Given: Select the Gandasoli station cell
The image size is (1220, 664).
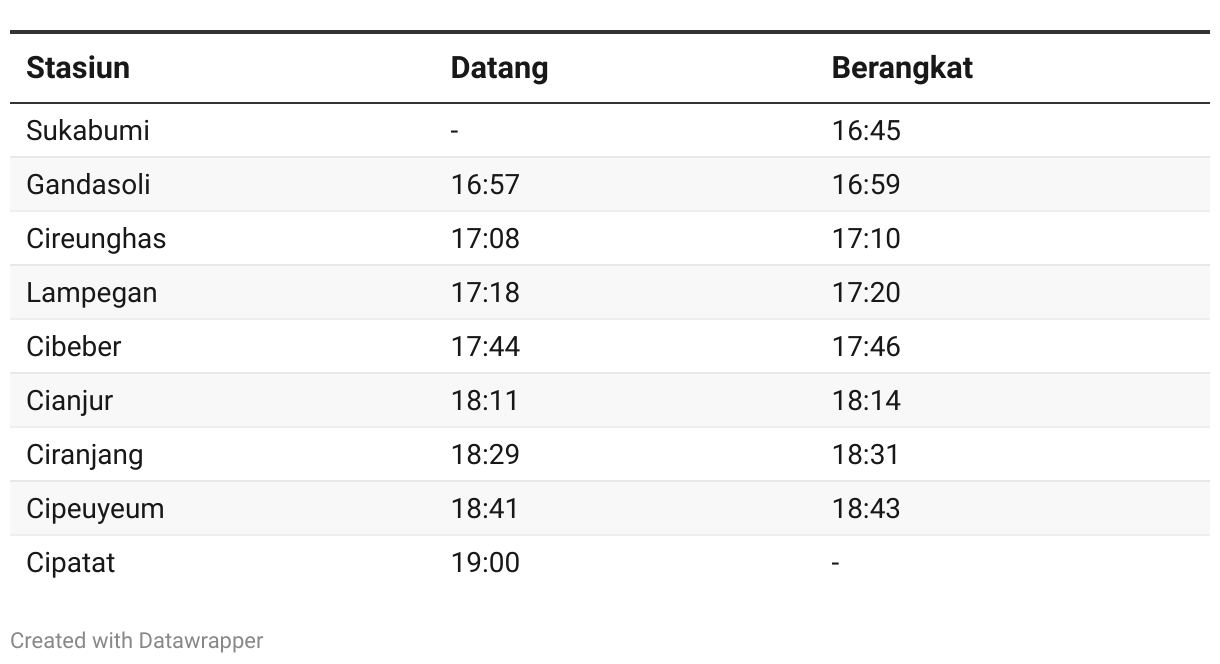Looking at the screenshot, I should [89, 185].
